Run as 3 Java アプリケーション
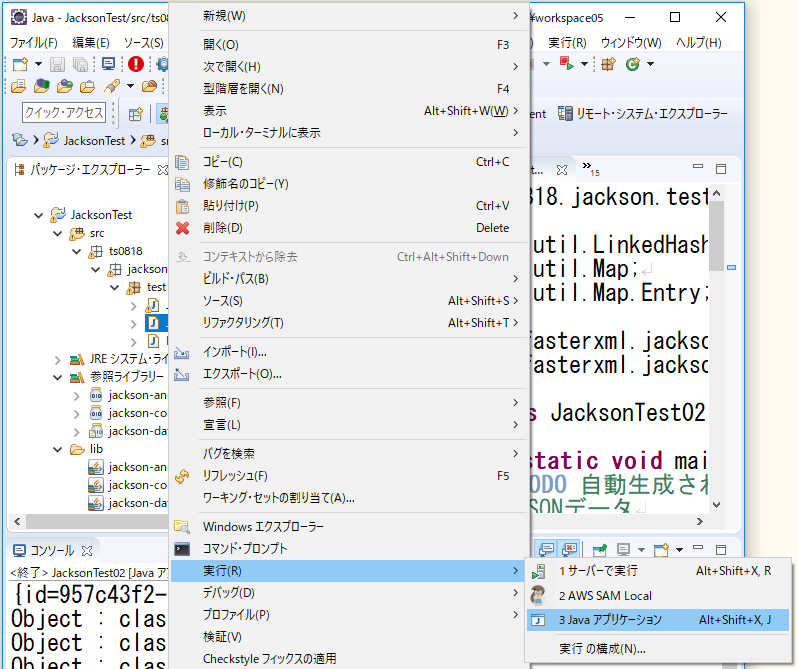798x669 pixels. pos(658,620)
